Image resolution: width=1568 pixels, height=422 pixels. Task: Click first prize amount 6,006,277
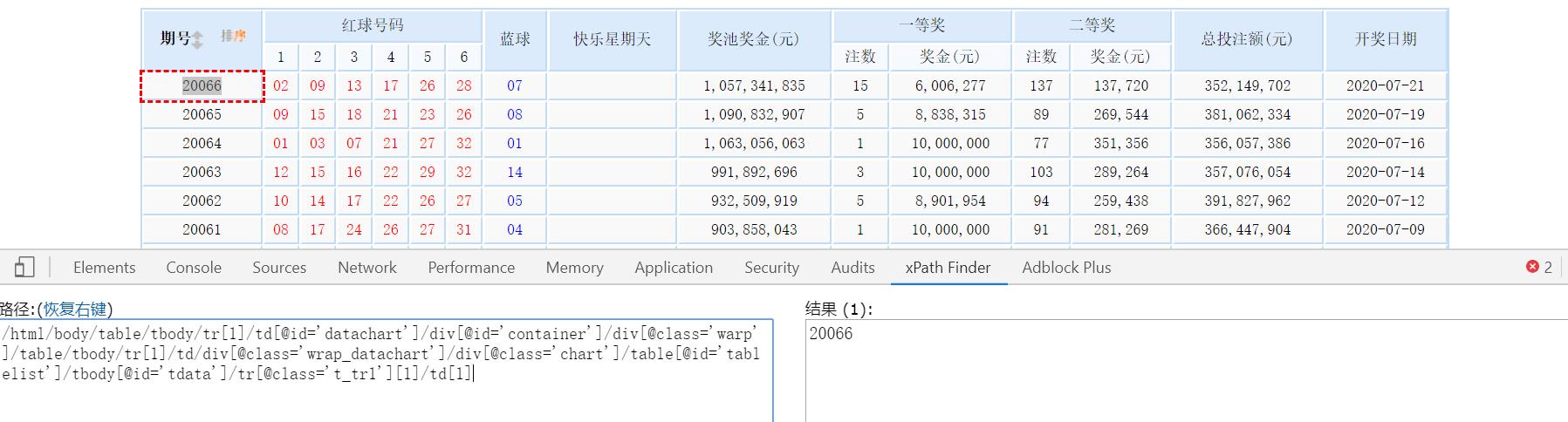tap(950, 85)
